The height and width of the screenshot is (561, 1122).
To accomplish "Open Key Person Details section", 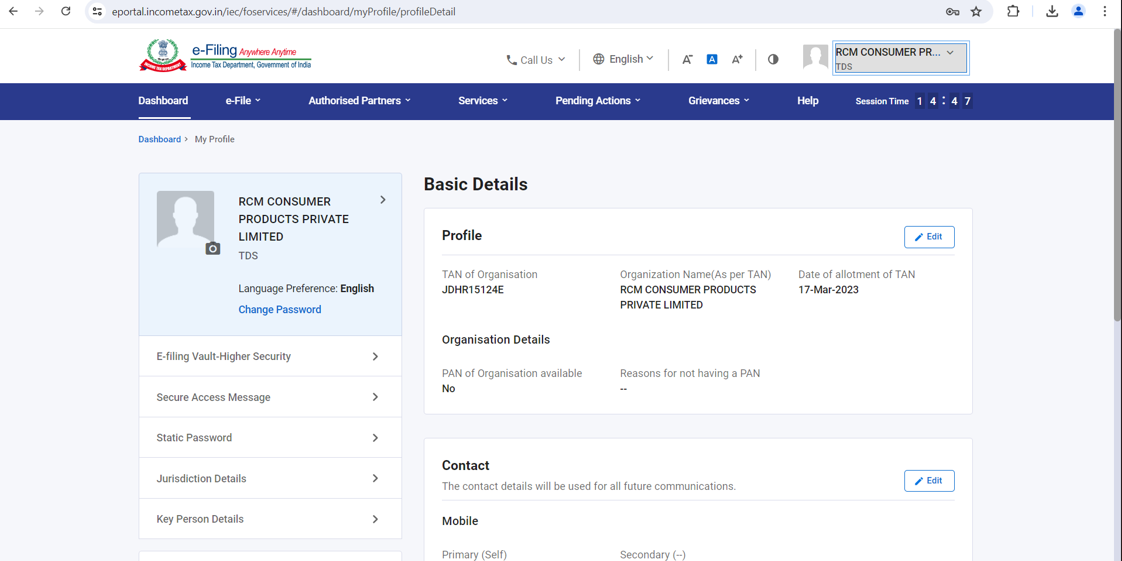I will tap(270, 519).
